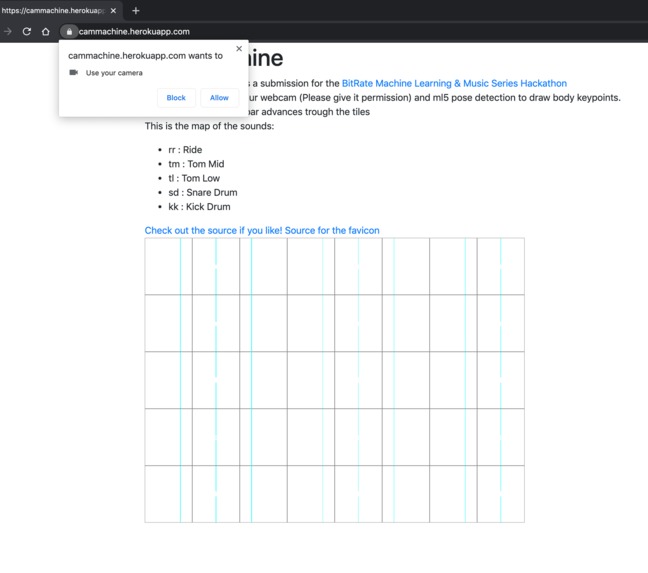Viewport: 648px width, 573px height.
Task: Go to the browser home icon
Action: (x=45, y=31)
